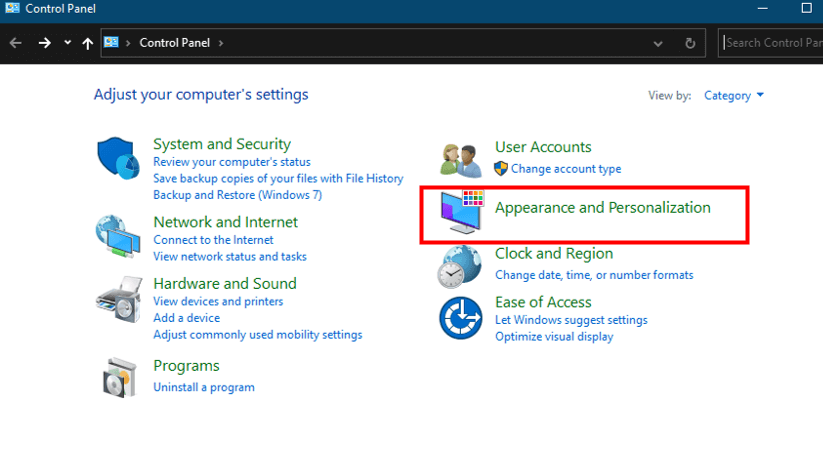Click Let Windows suggest settings

571,320
